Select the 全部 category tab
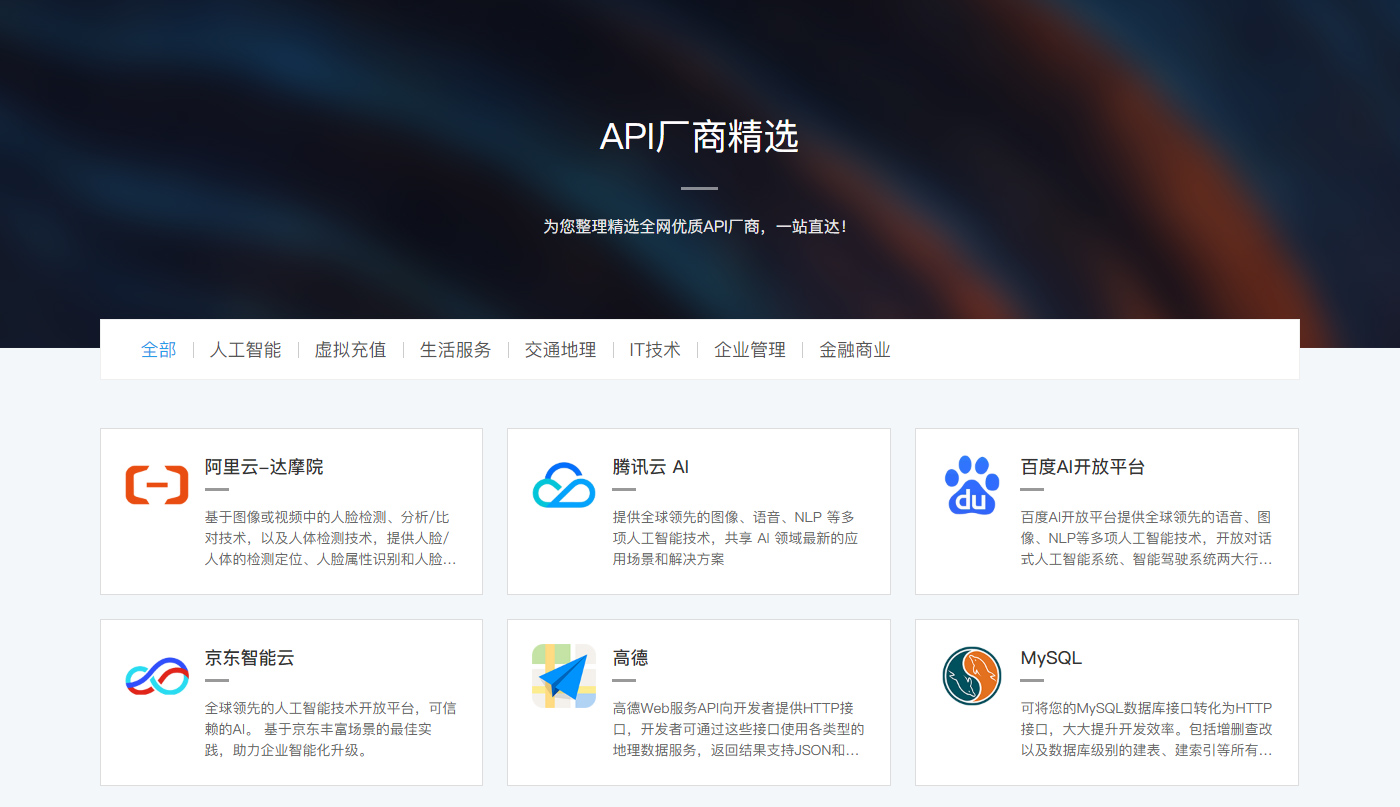This screenshot has height=807, width=1400. tap(158, 350)
